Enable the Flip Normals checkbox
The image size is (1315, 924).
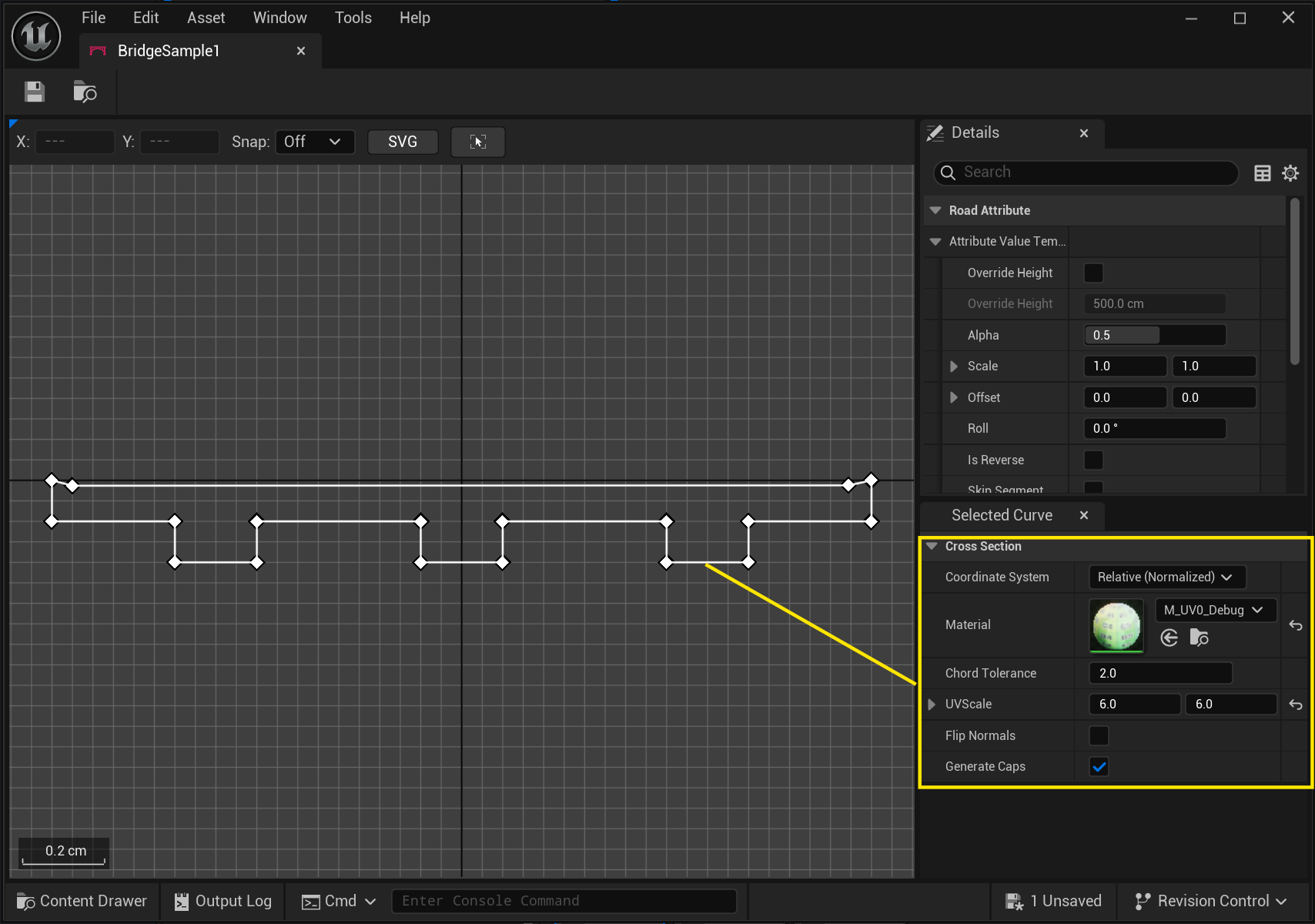pyautogui.click(x=1099, y=735)
